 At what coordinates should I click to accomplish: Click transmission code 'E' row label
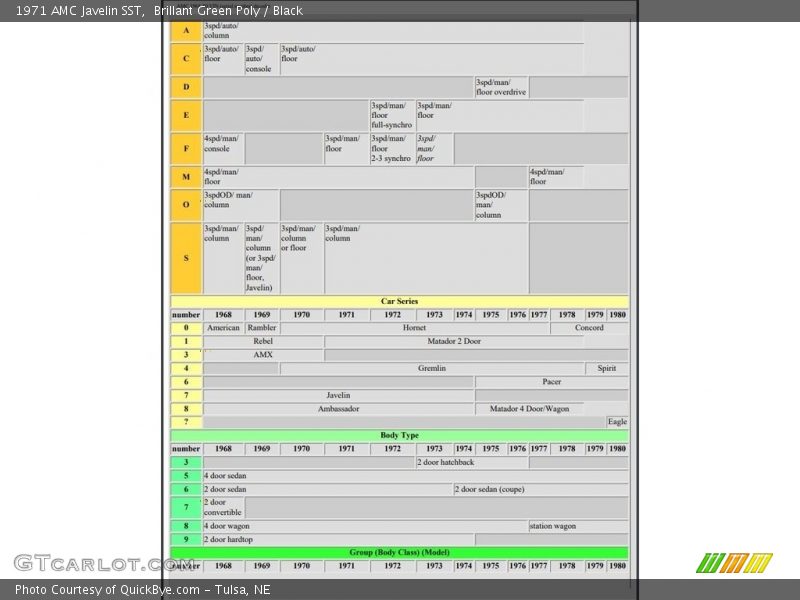coord(186,115)
